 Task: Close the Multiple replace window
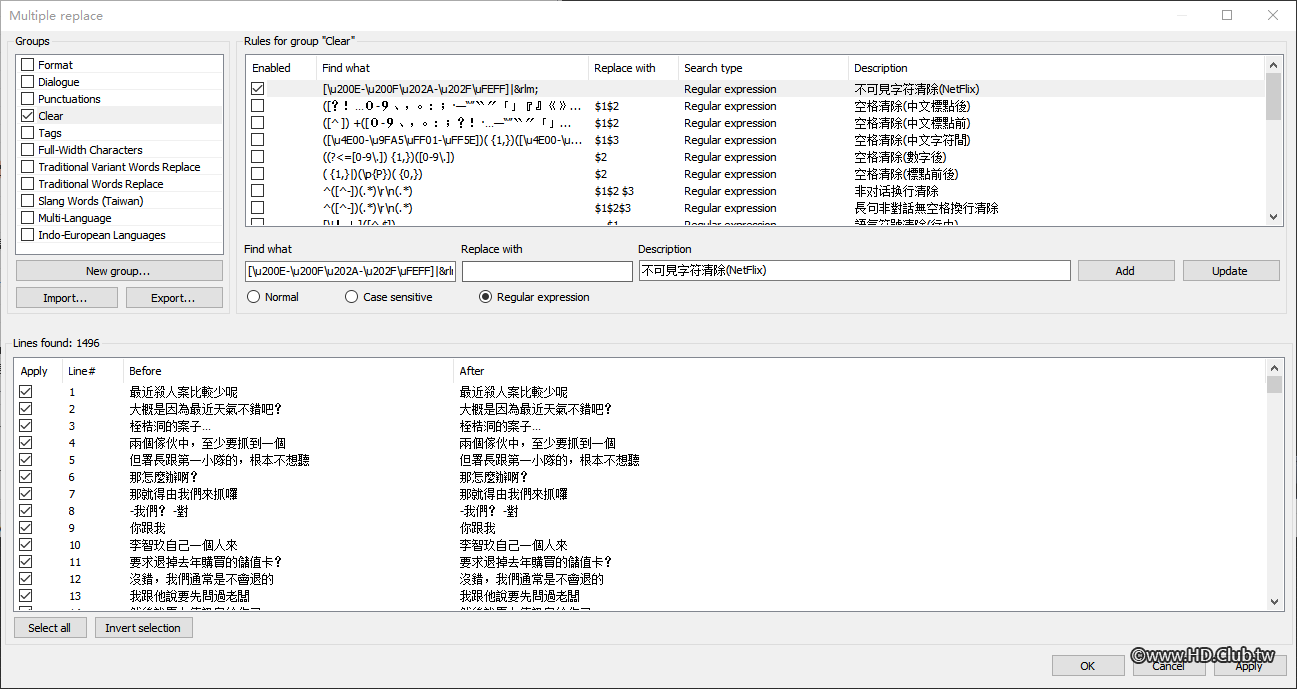pyautogui.click(x=1273, y=15)
